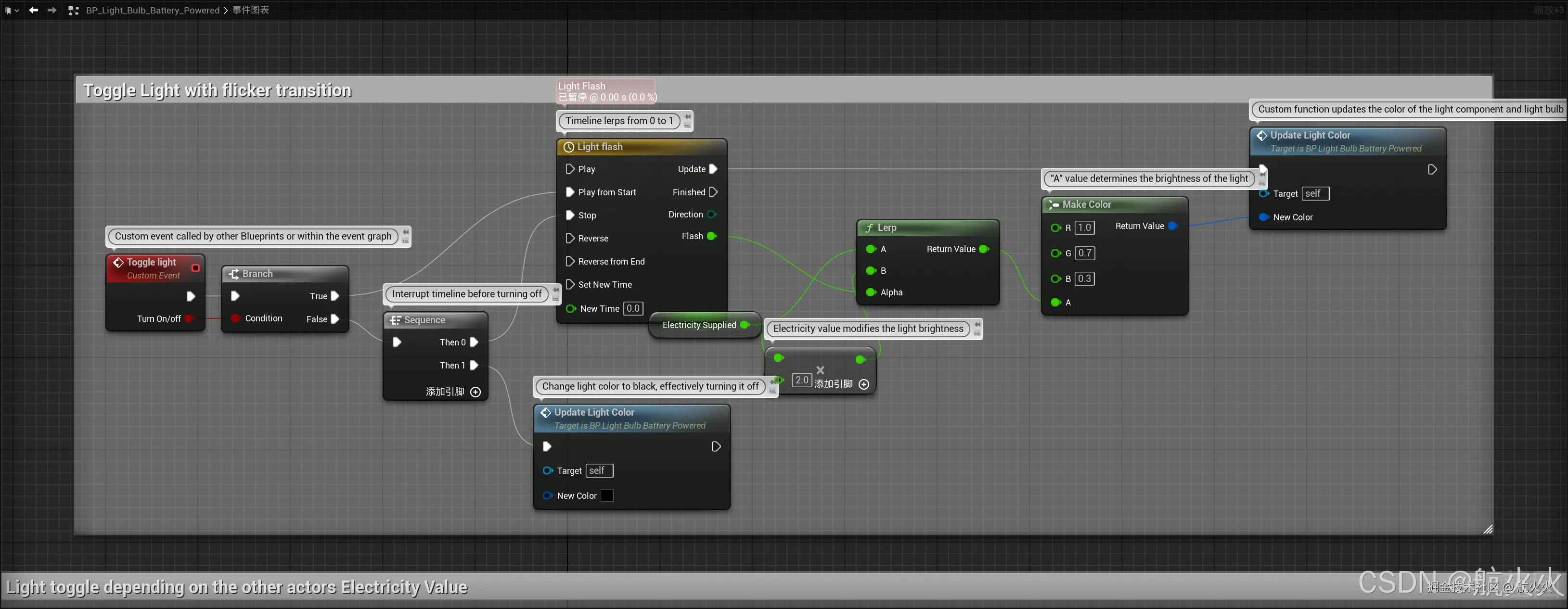Click the back navigation arrow
1568x609 pixels.
click(34, 10)
